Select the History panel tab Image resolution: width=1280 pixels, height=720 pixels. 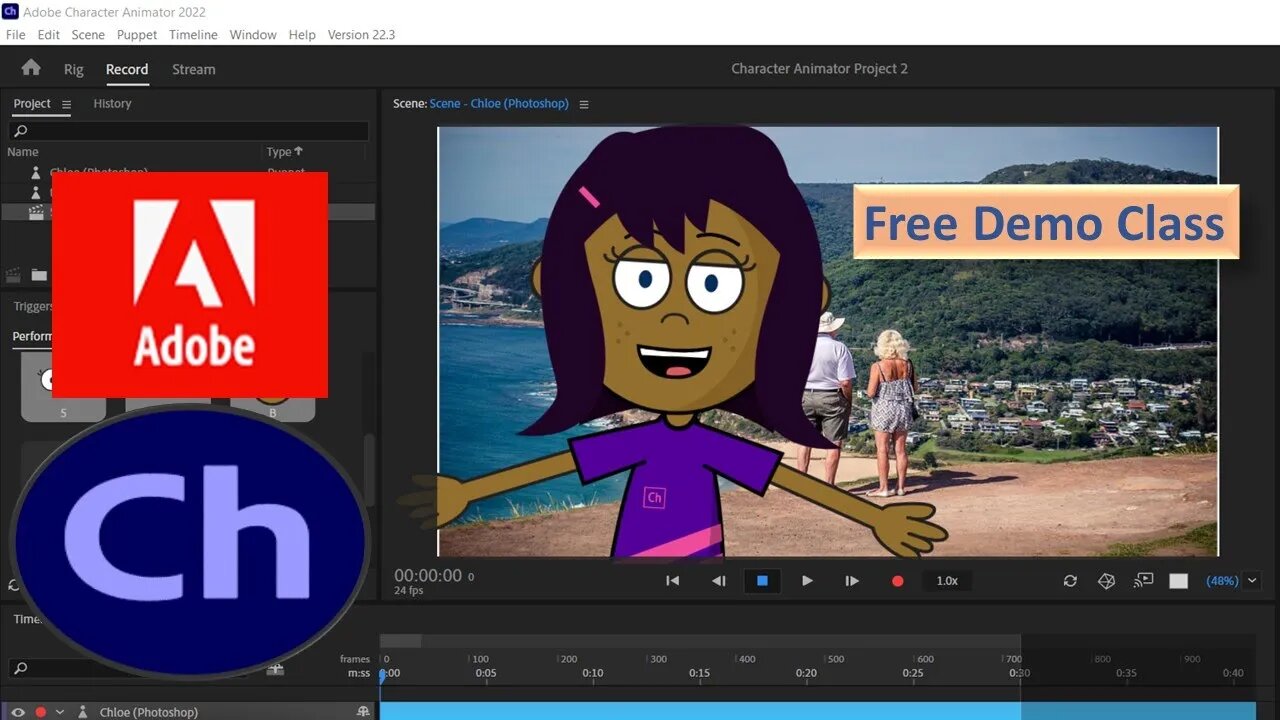(x=112, y=103)
